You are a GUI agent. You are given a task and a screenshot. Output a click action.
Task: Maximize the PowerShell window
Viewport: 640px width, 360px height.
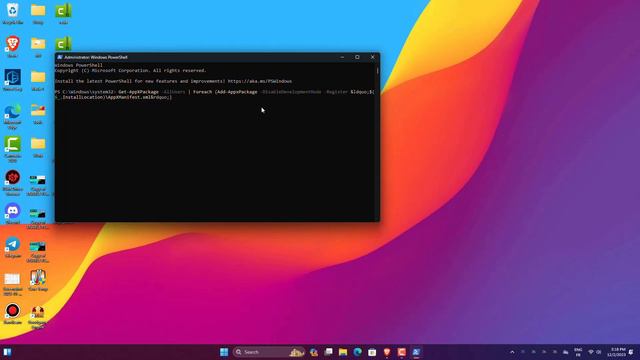pyautogui.click(x=357, y=57)
